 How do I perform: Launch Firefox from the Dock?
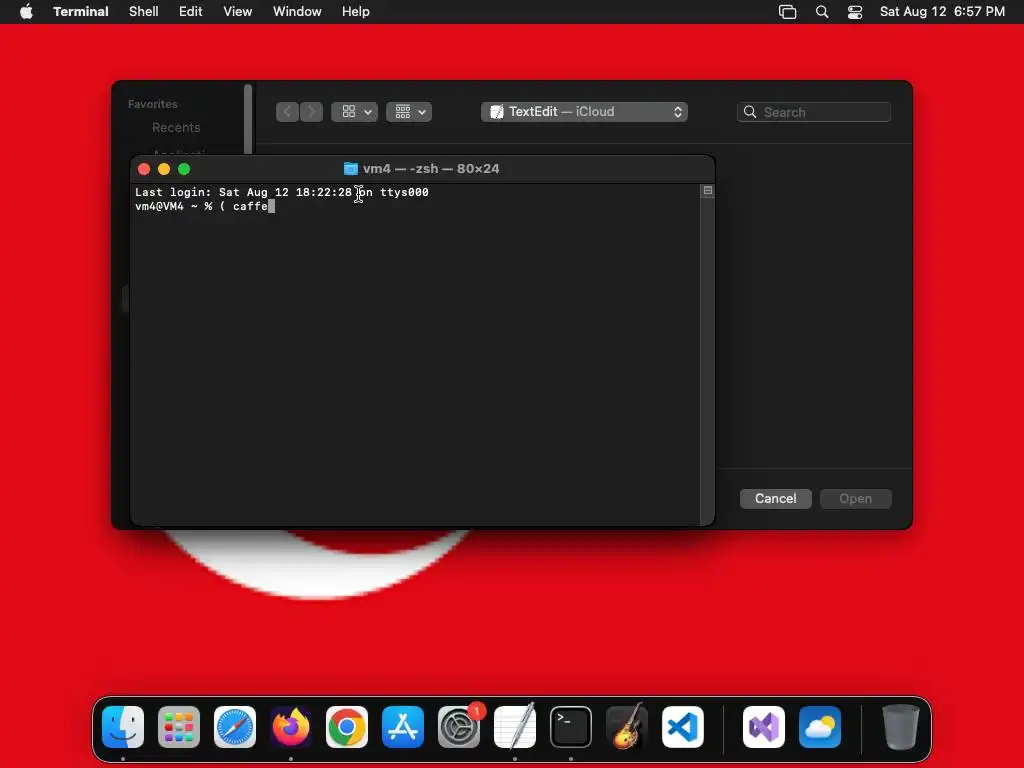coord(291,727)
